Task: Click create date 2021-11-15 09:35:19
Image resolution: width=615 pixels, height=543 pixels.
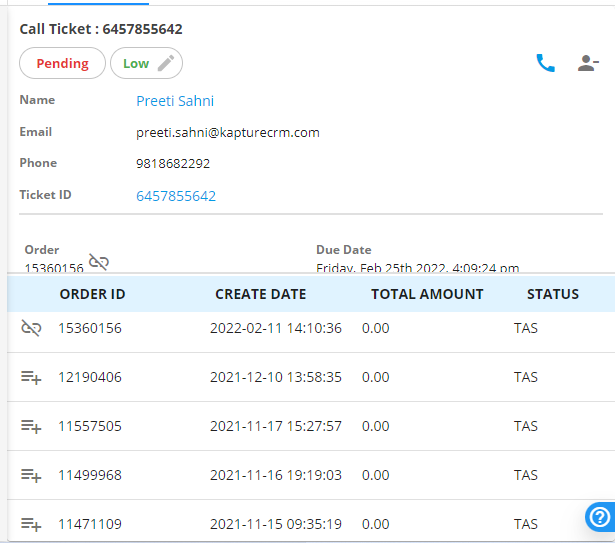Action: coord(276,524)
